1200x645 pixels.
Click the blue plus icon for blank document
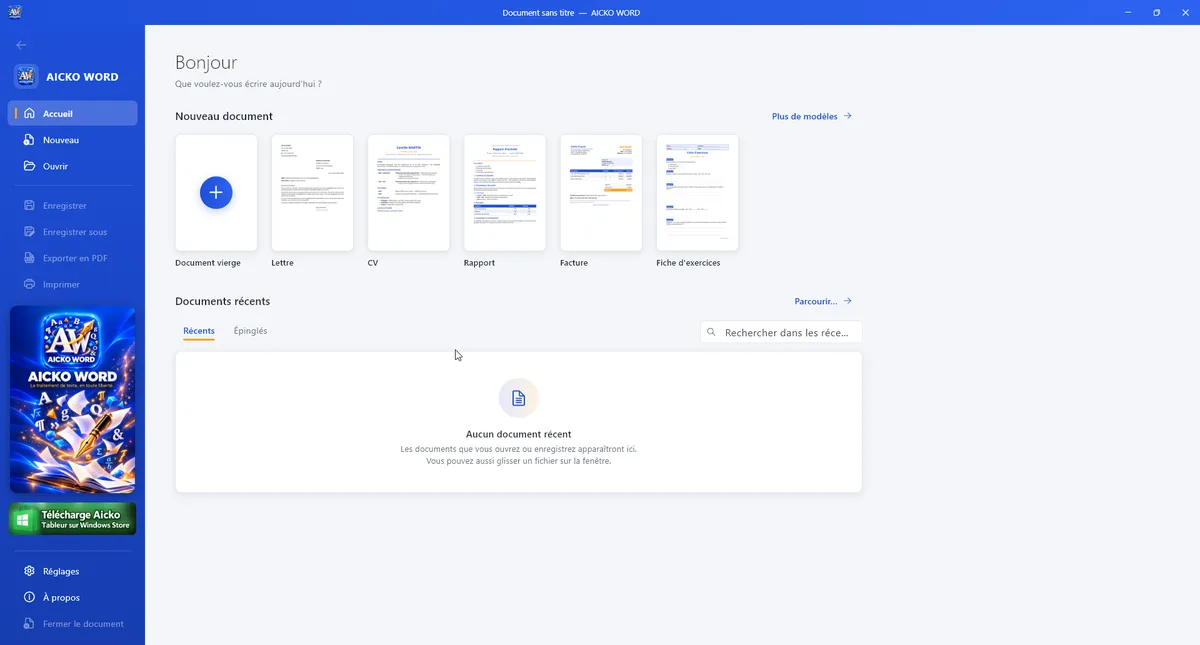tap(216, 193)
